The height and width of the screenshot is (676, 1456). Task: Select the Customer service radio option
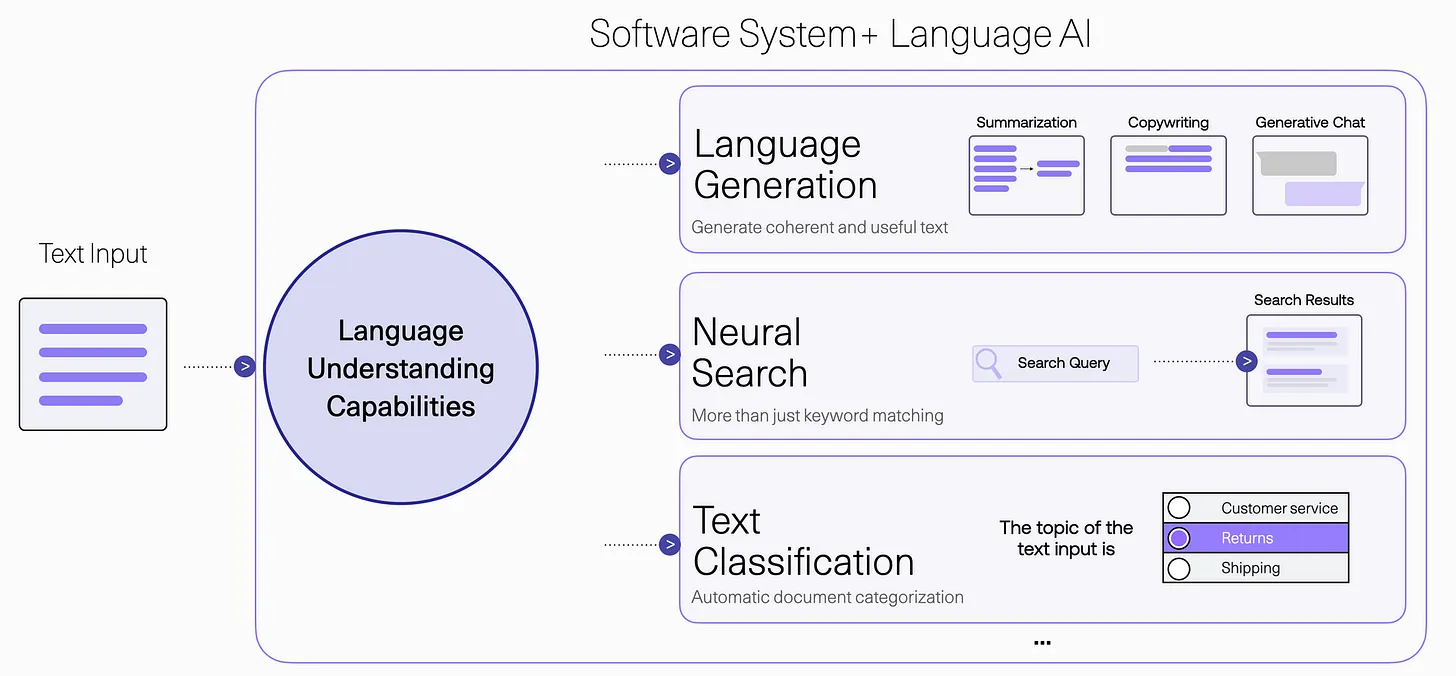pyautogui.click(x=1179, y=508)
